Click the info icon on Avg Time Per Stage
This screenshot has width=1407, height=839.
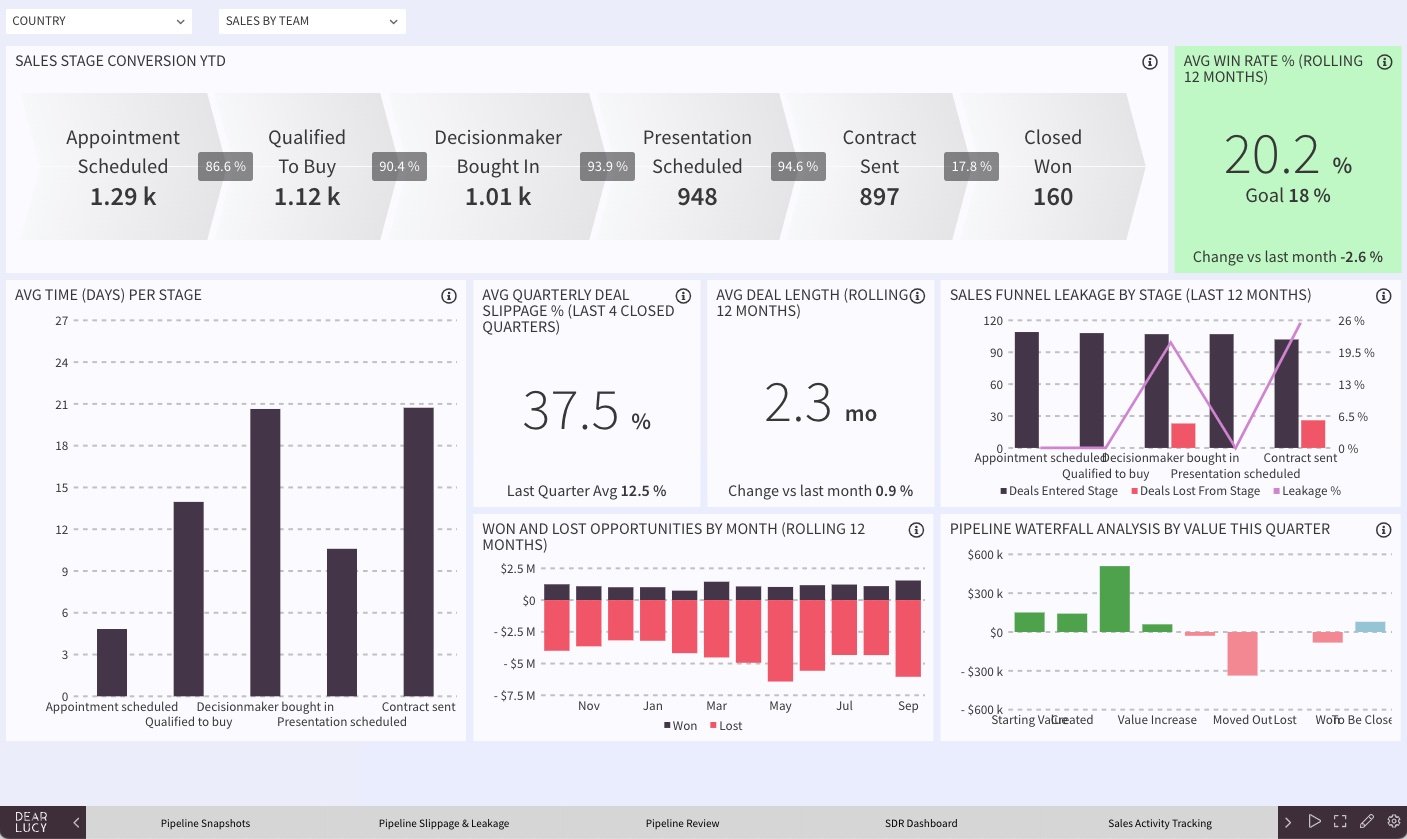click(x=449, y=295)
